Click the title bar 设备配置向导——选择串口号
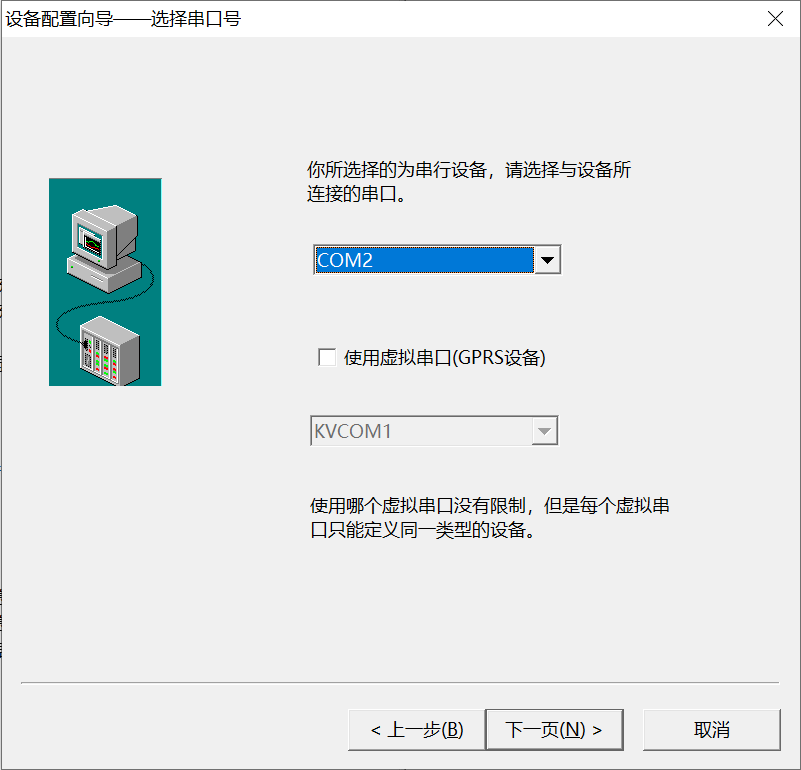801x770 pixels. (124, 19)
